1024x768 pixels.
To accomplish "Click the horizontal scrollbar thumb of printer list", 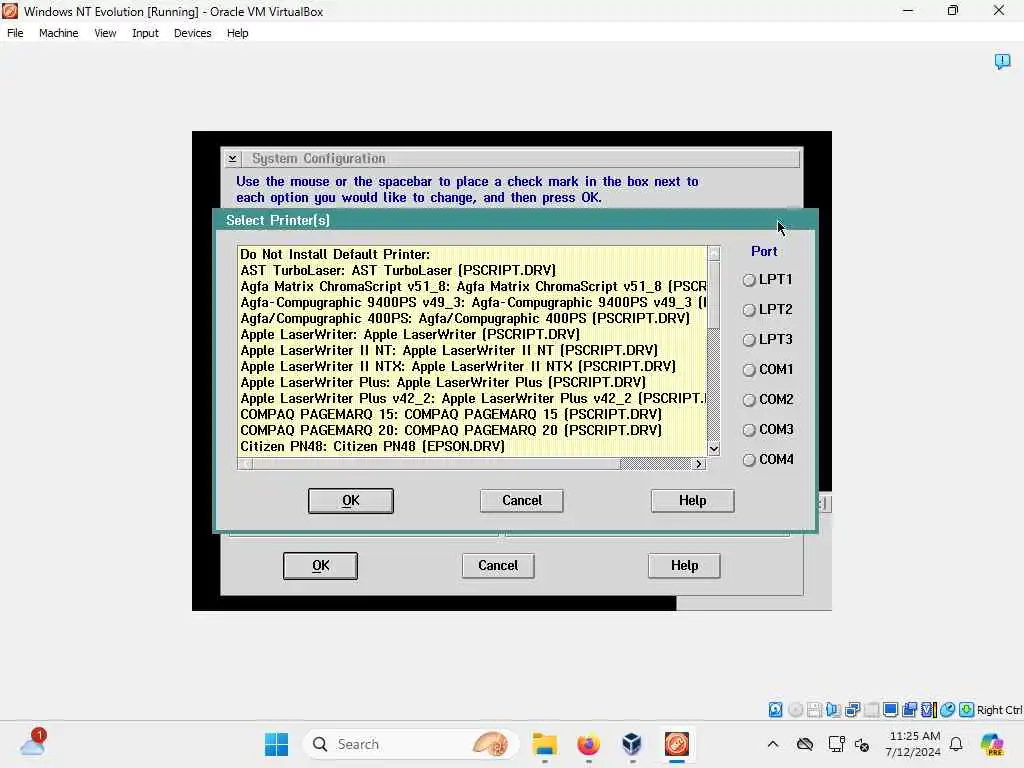I will point(436,464).
